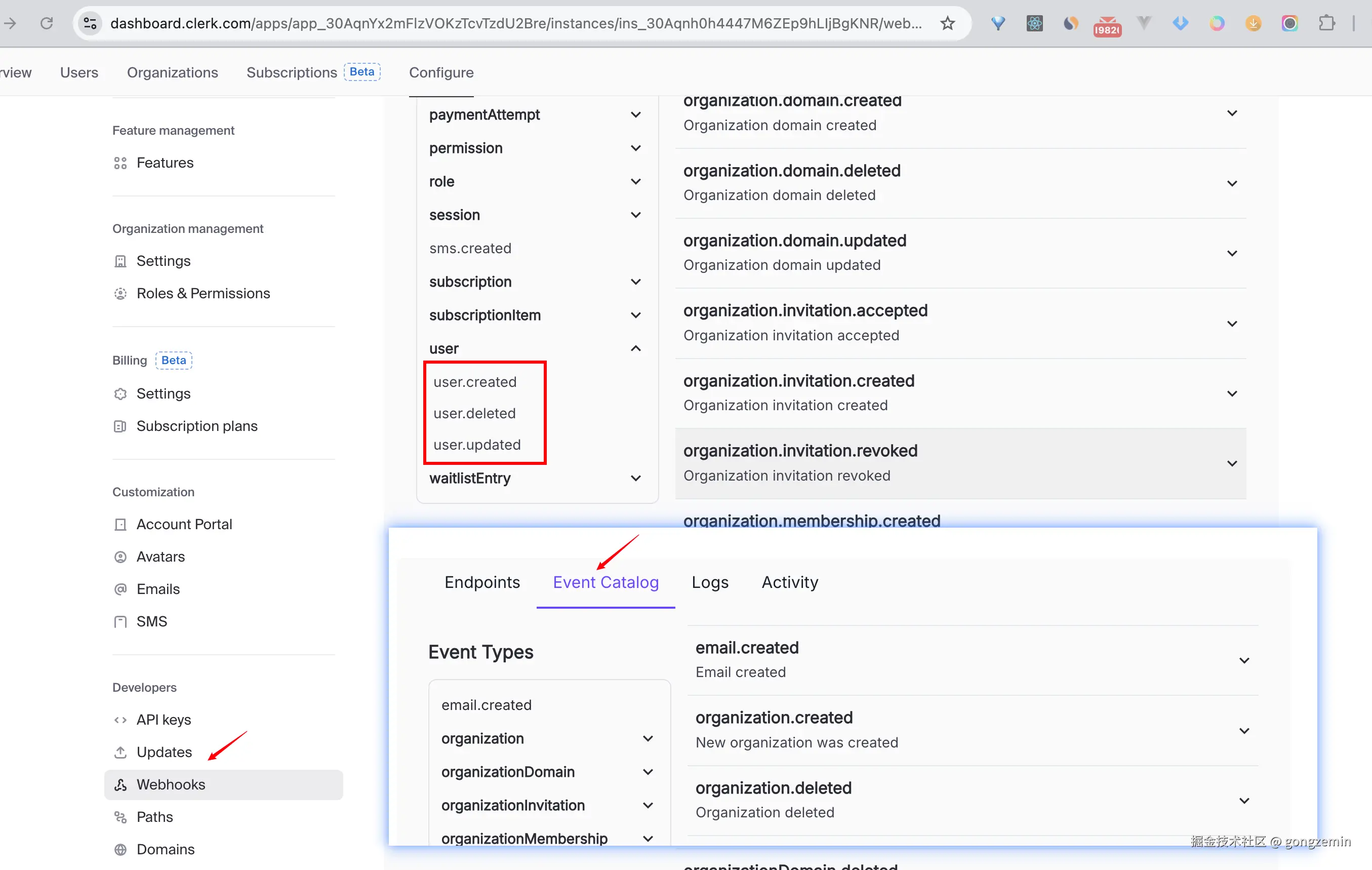Click the Emails at-sign icon

pyautogui.click(x=120, y=589)
